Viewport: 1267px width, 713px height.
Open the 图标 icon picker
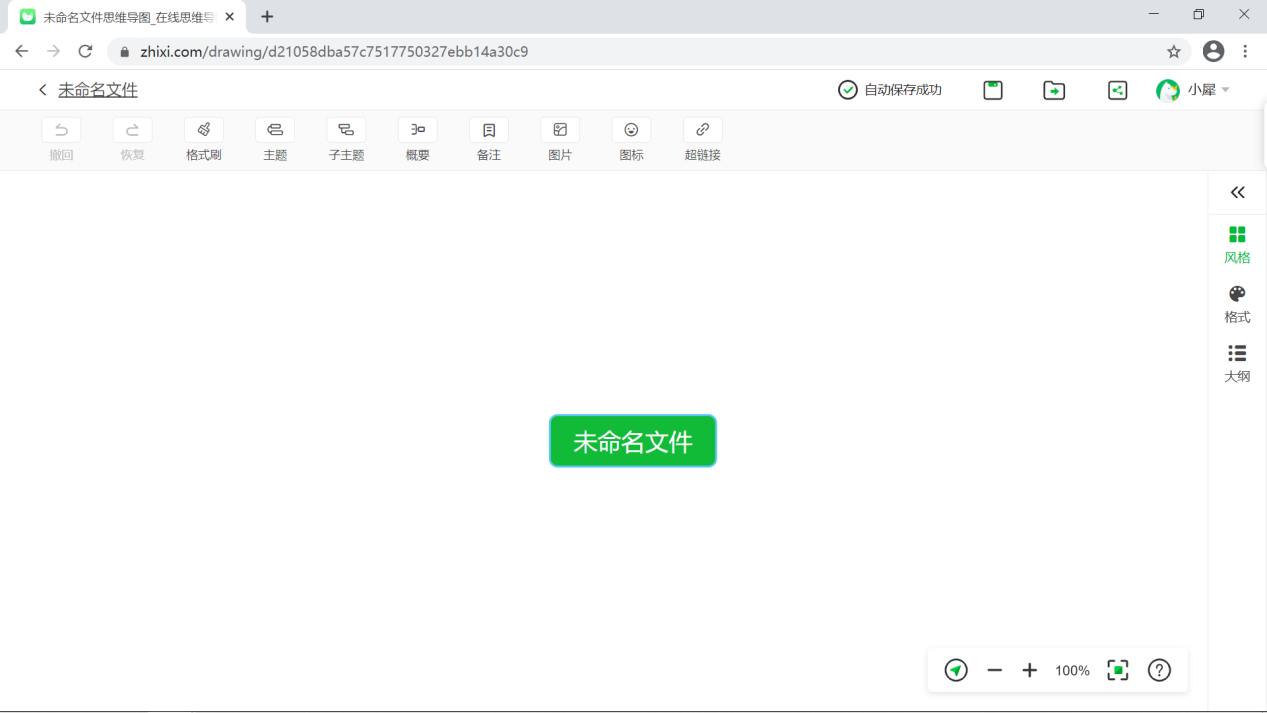(631, 140)
